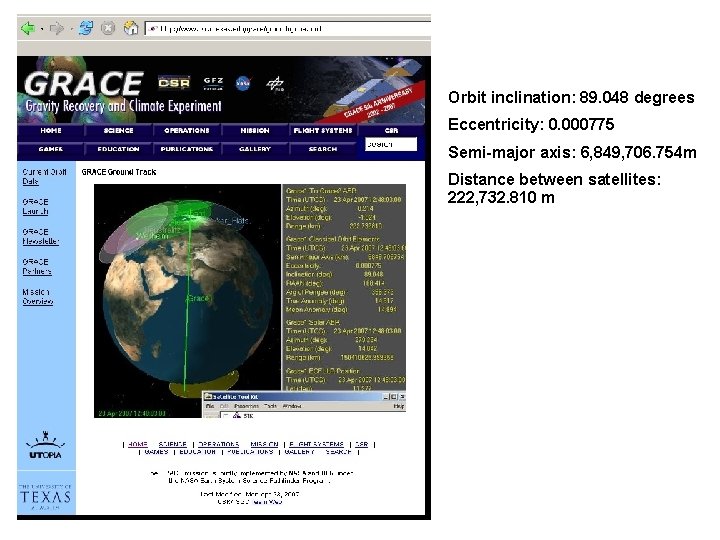This screenshot has height=540, width=720.
Task: Click the Satellite Tool Kit window title bar
Action: (304, 397)
